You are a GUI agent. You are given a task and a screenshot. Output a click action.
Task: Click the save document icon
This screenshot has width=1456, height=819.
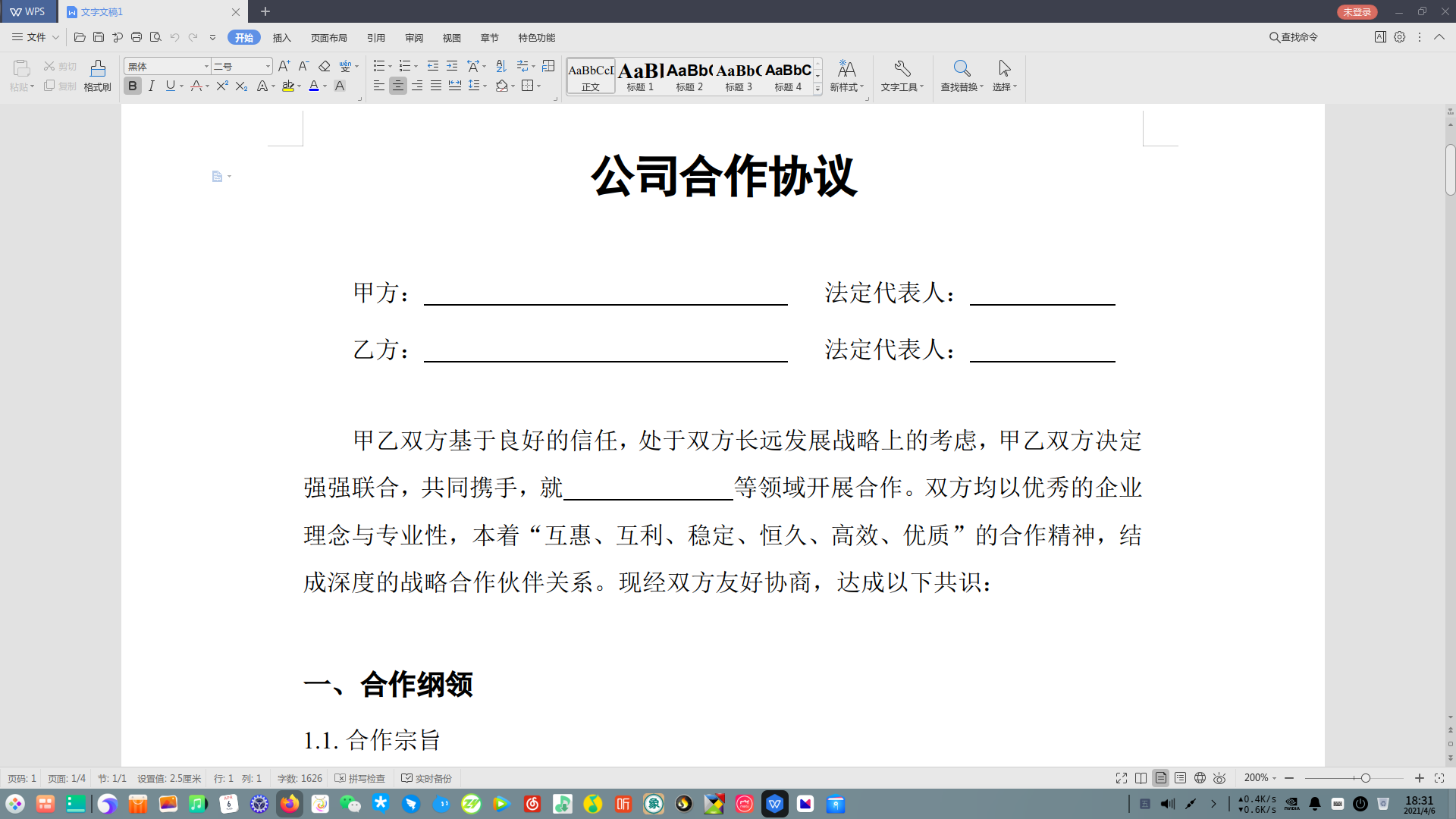click(x=99, y=37)
